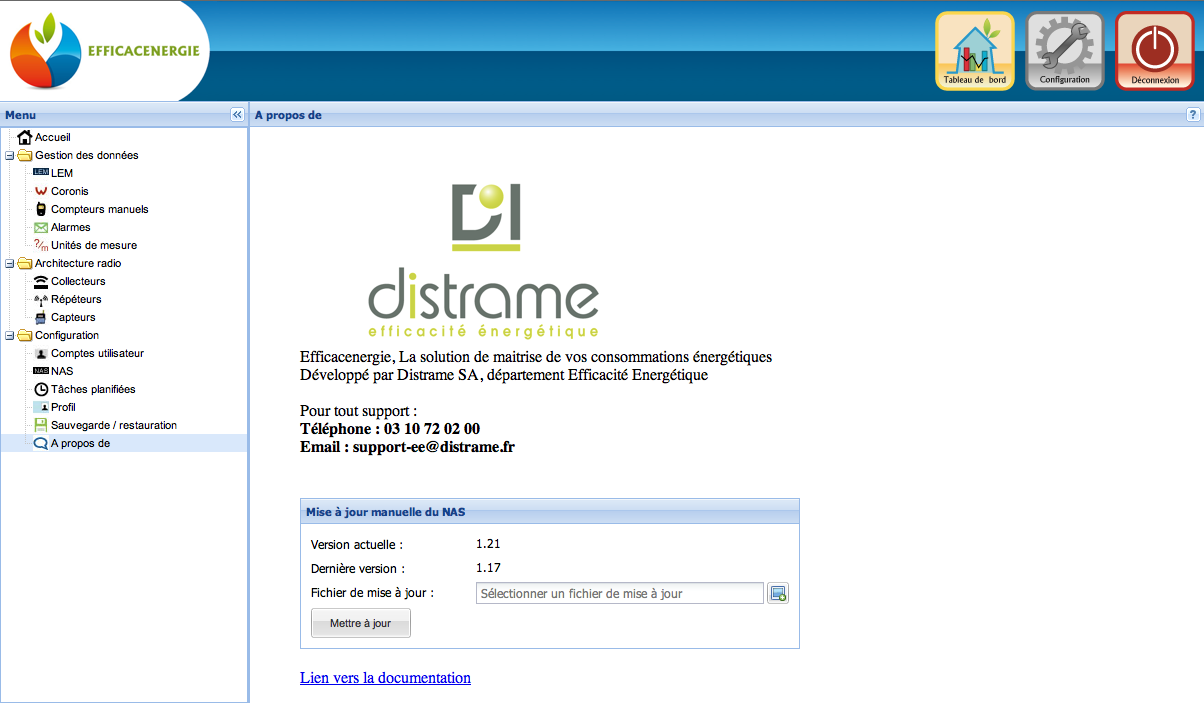Click the Configuration folder icon in tree
Image resolution: width=1204 pixels, height=703 pixels.
25,335
